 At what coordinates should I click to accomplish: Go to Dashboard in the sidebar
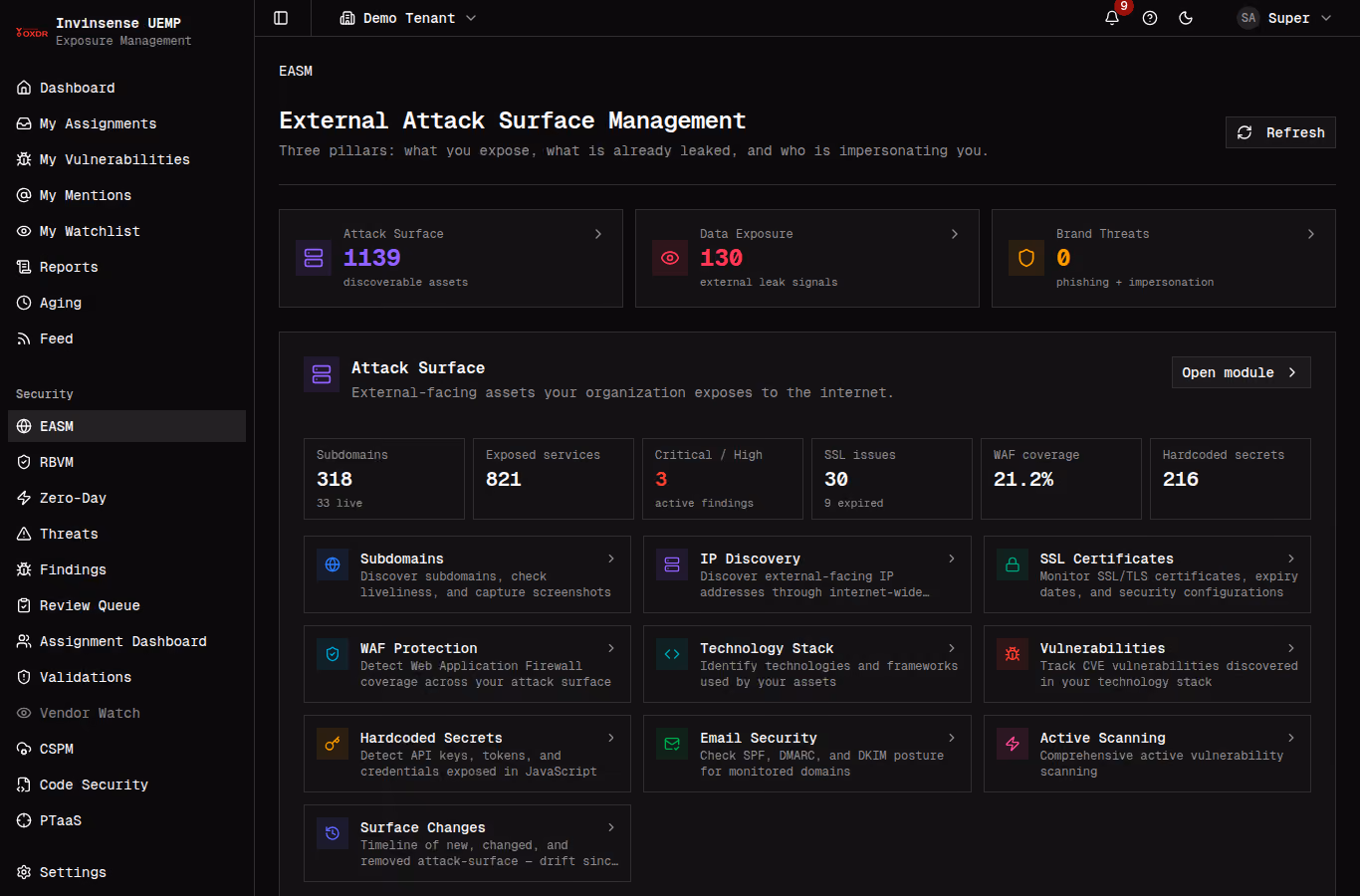[x=126, y=88]
